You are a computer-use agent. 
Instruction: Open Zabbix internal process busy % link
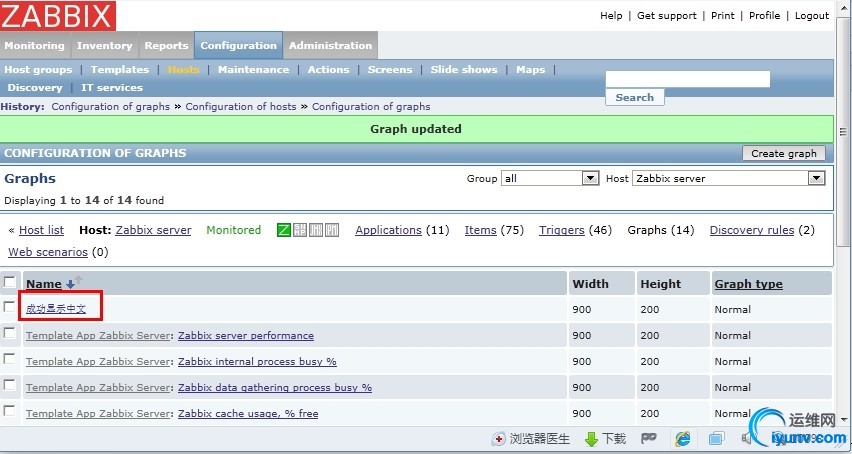[x=258, y=362]
